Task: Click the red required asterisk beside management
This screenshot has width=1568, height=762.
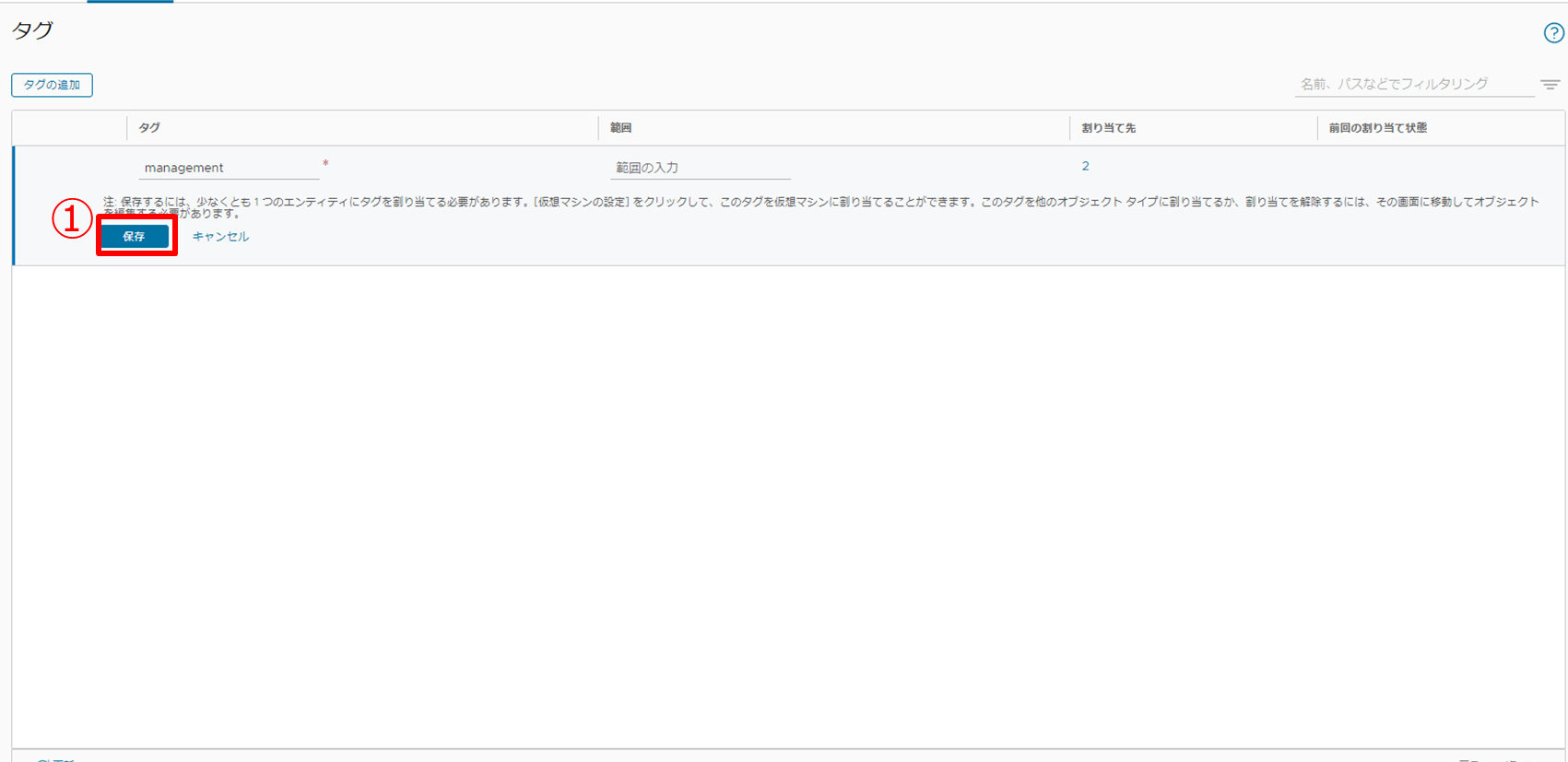Action: click(x=325, y=163)
